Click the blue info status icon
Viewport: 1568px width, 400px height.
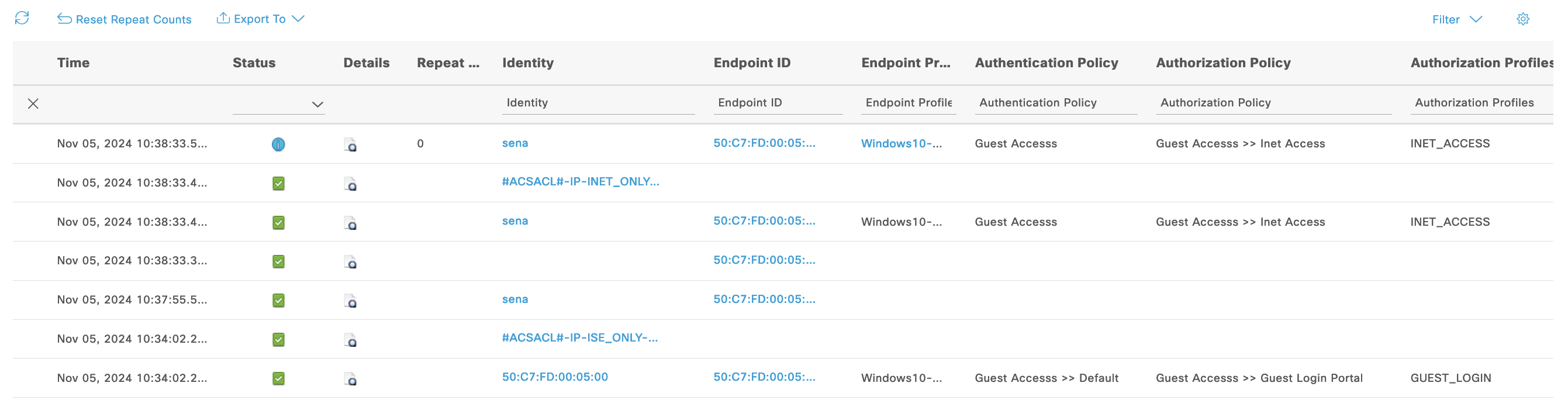[278, 144]
